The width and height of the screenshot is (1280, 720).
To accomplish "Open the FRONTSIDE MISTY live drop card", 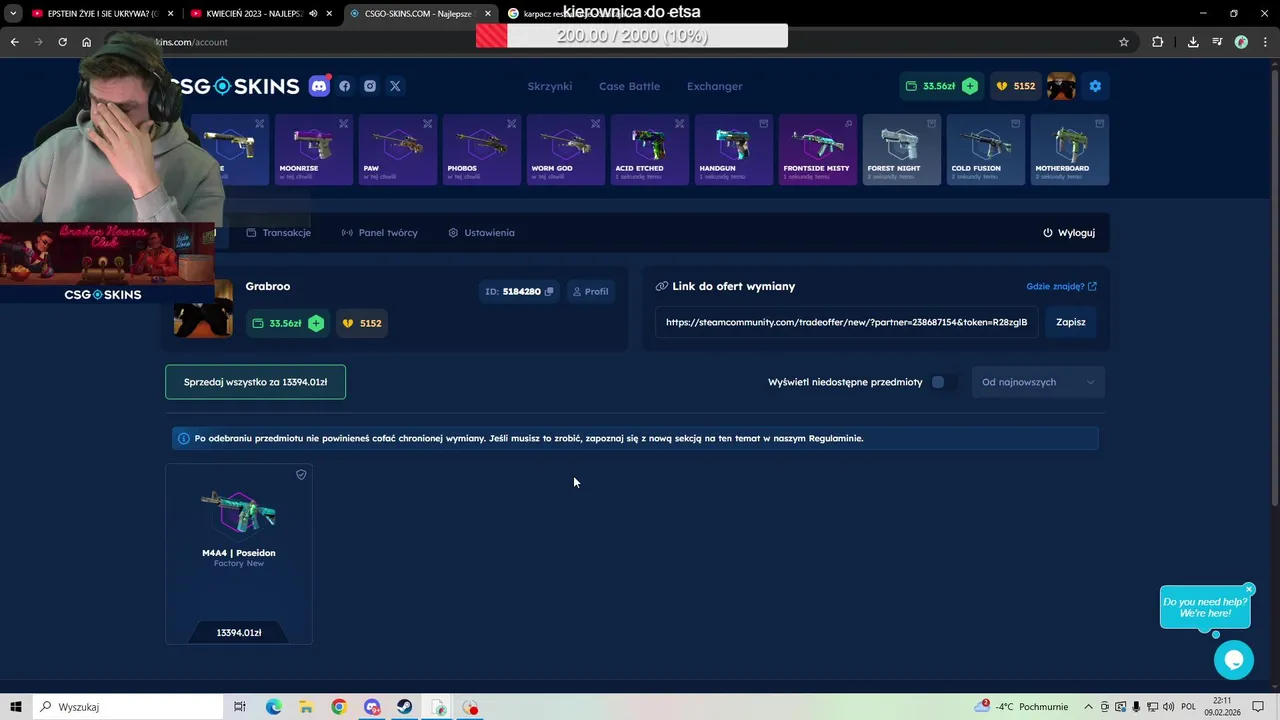I will (x=818, y=150).
